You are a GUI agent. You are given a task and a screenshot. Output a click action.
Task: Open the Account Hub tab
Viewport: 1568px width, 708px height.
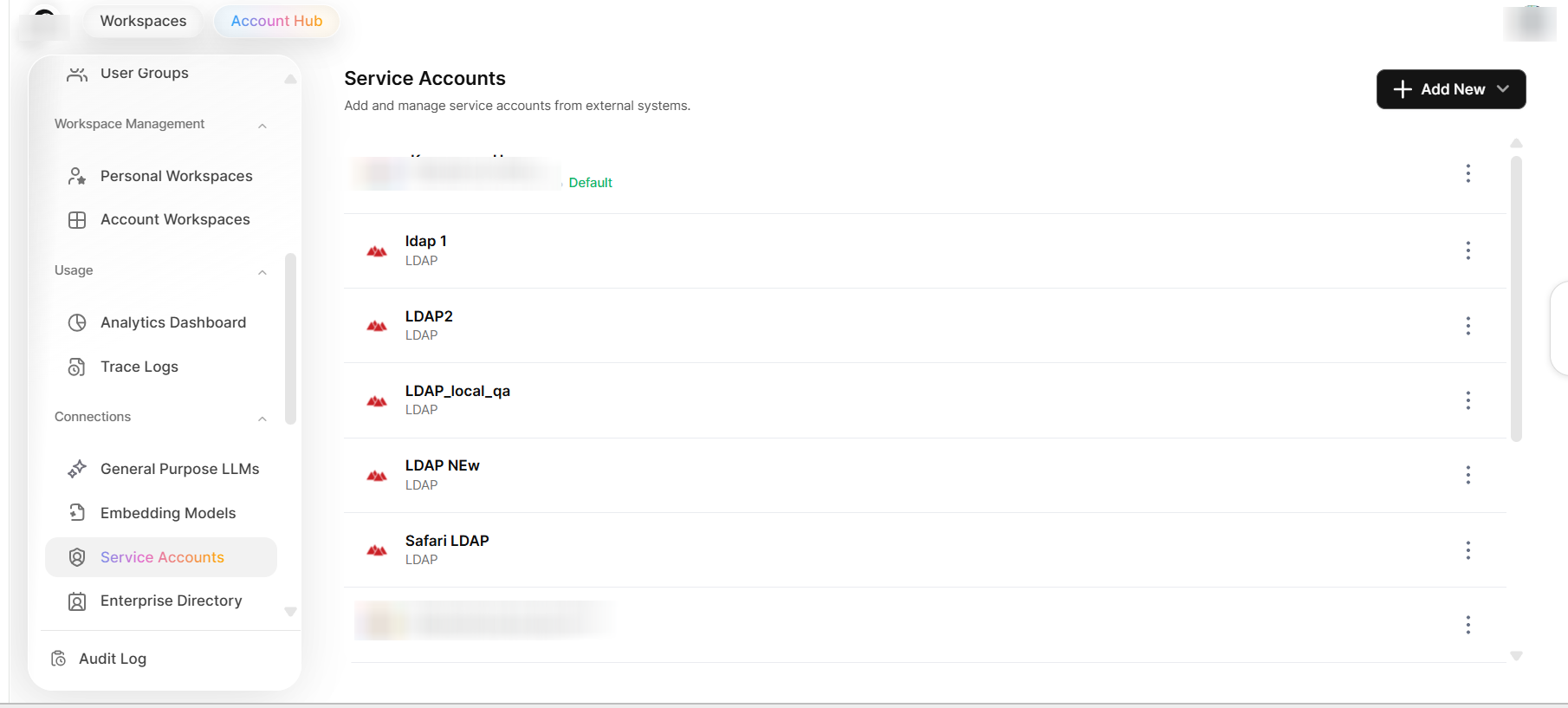pos(275,21)
